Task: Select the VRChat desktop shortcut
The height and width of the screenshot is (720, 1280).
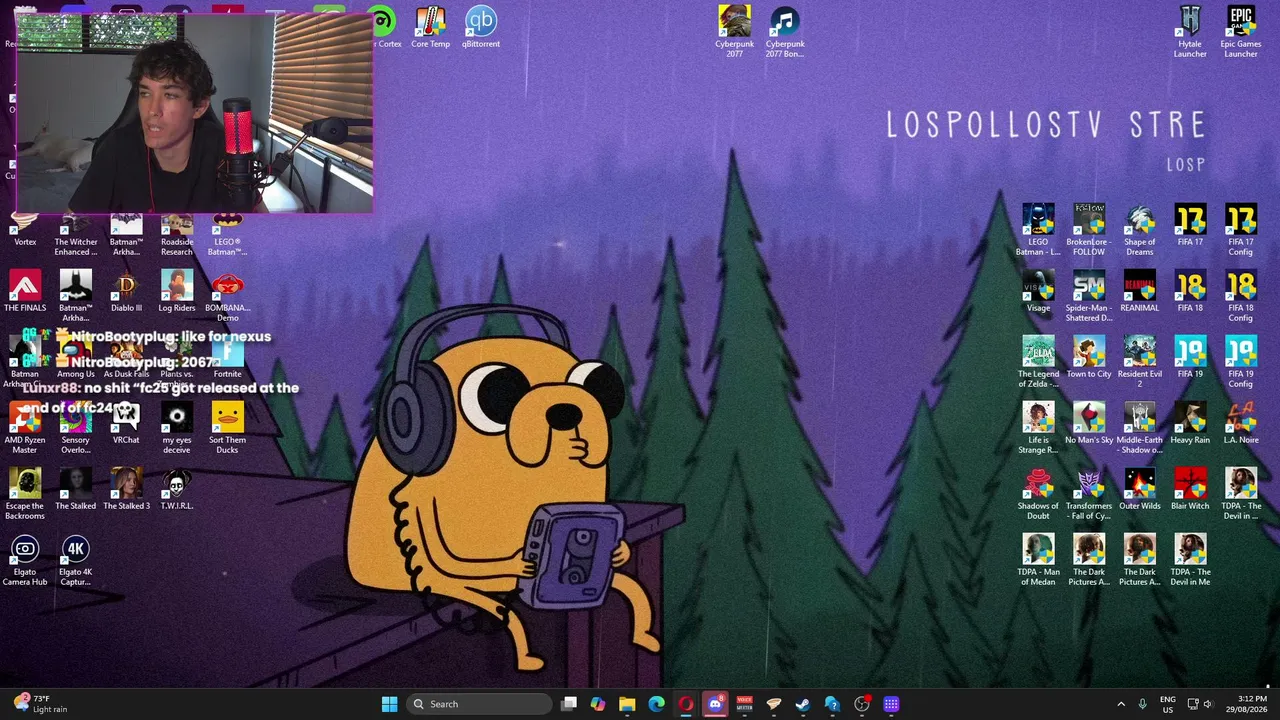Action: [x=126, y=423]
